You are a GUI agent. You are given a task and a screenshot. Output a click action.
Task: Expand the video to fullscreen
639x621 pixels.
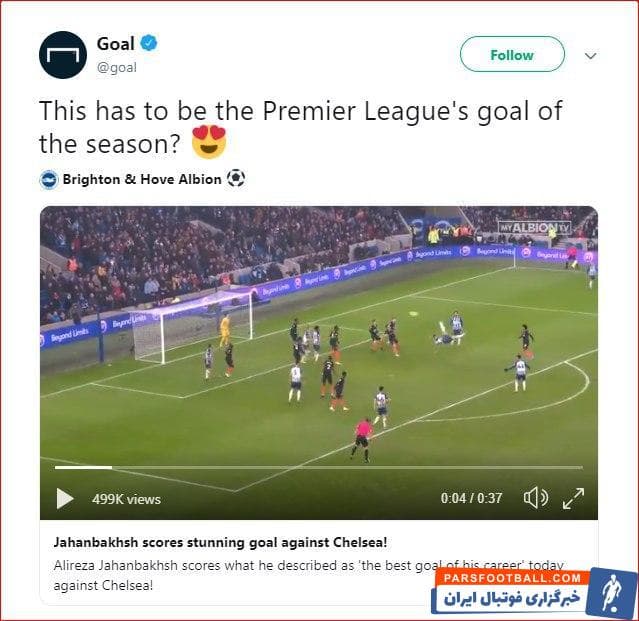click(x=573, y=498)
